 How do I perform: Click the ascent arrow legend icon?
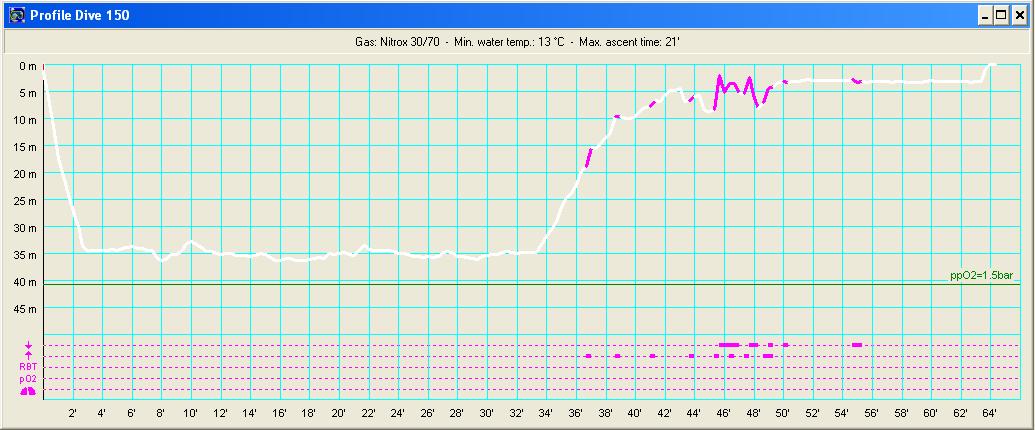[x=28, y=356]
